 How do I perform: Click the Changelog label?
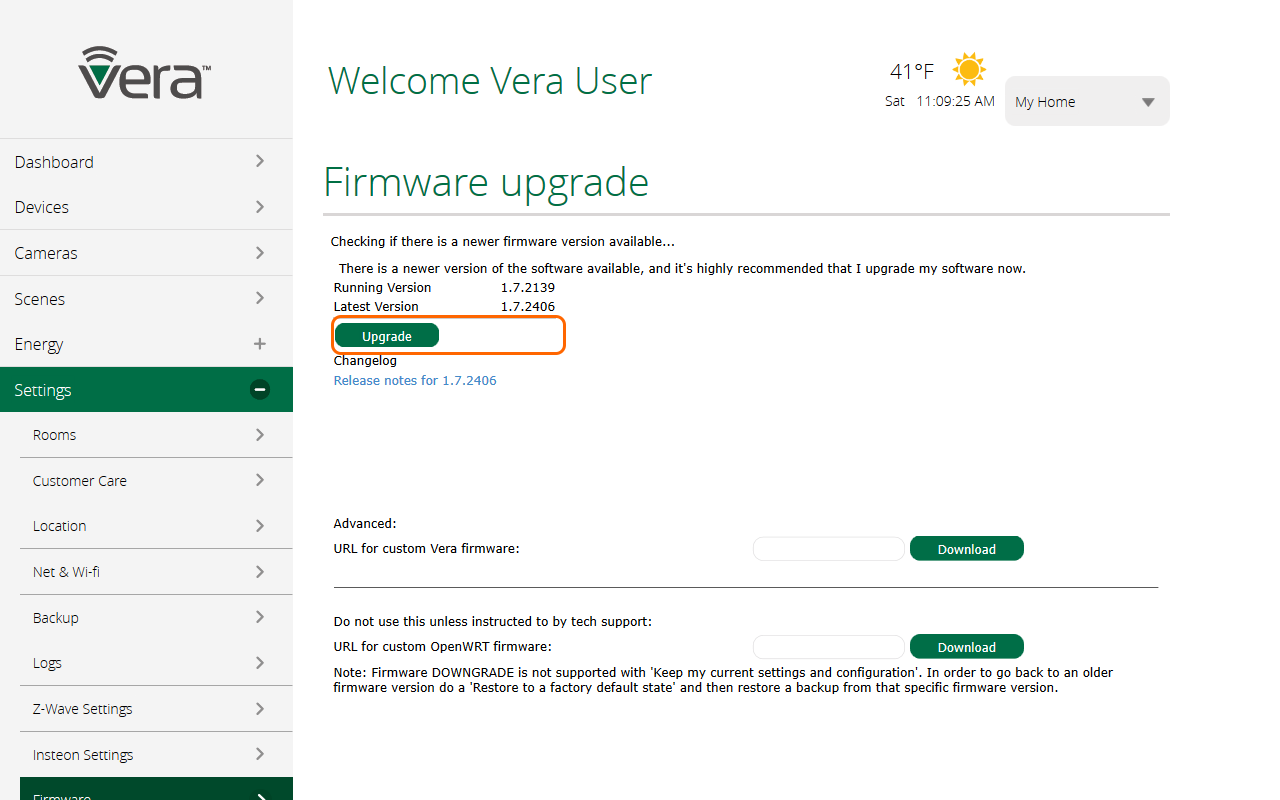pyautogui.click(x=365, y=360)
